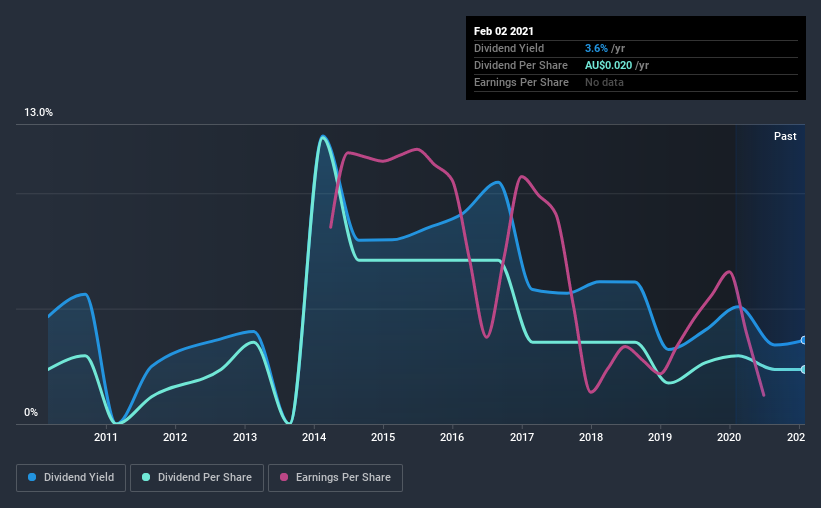Click the 2018 x-axis label
The height and width of the screenshot is (508, 821).
[591, 437]
